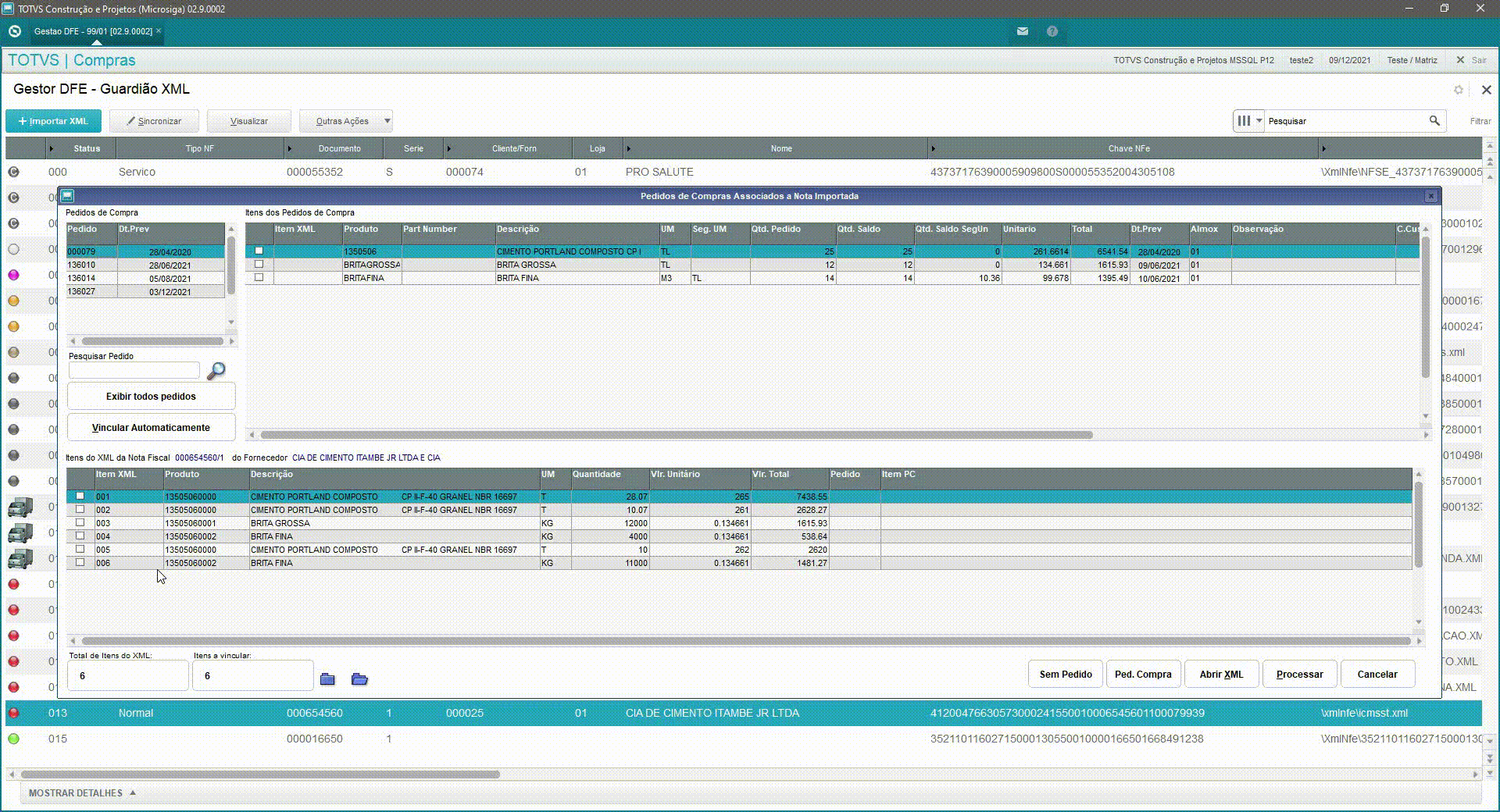
Task: Click the status icon of row 000 Servico
Action: [x=13, y=172]
